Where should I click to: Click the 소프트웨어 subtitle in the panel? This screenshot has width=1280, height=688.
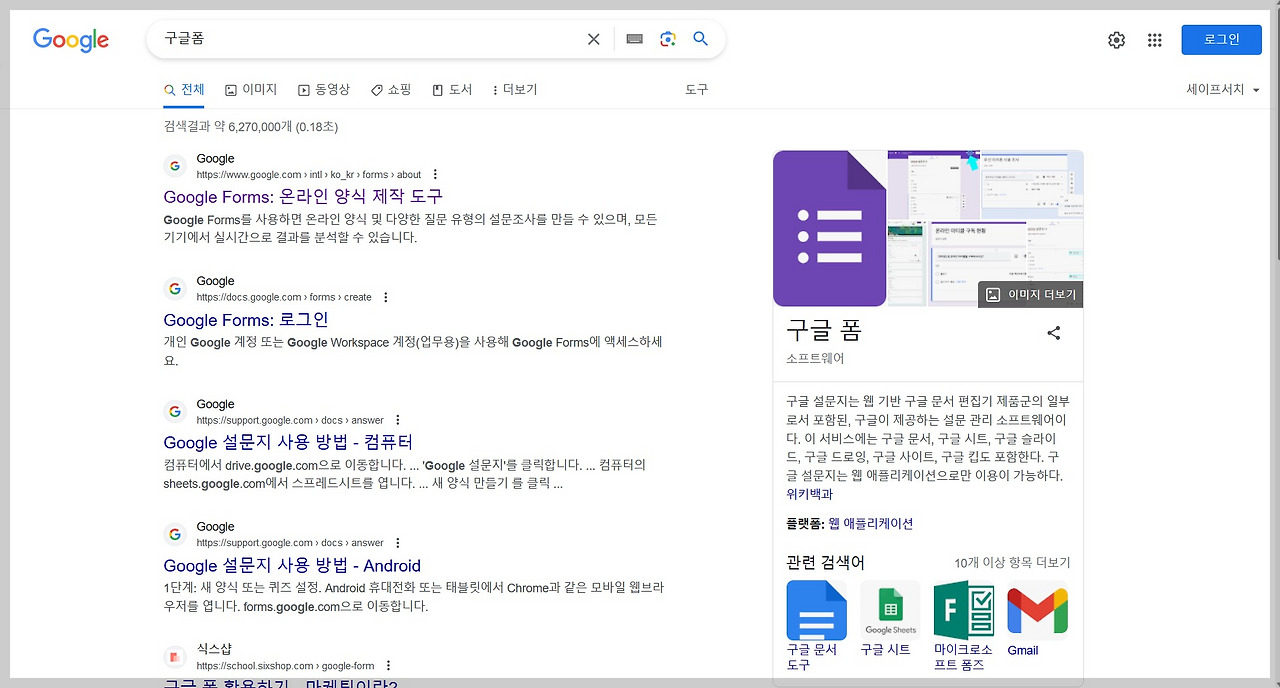pos(815,358)
